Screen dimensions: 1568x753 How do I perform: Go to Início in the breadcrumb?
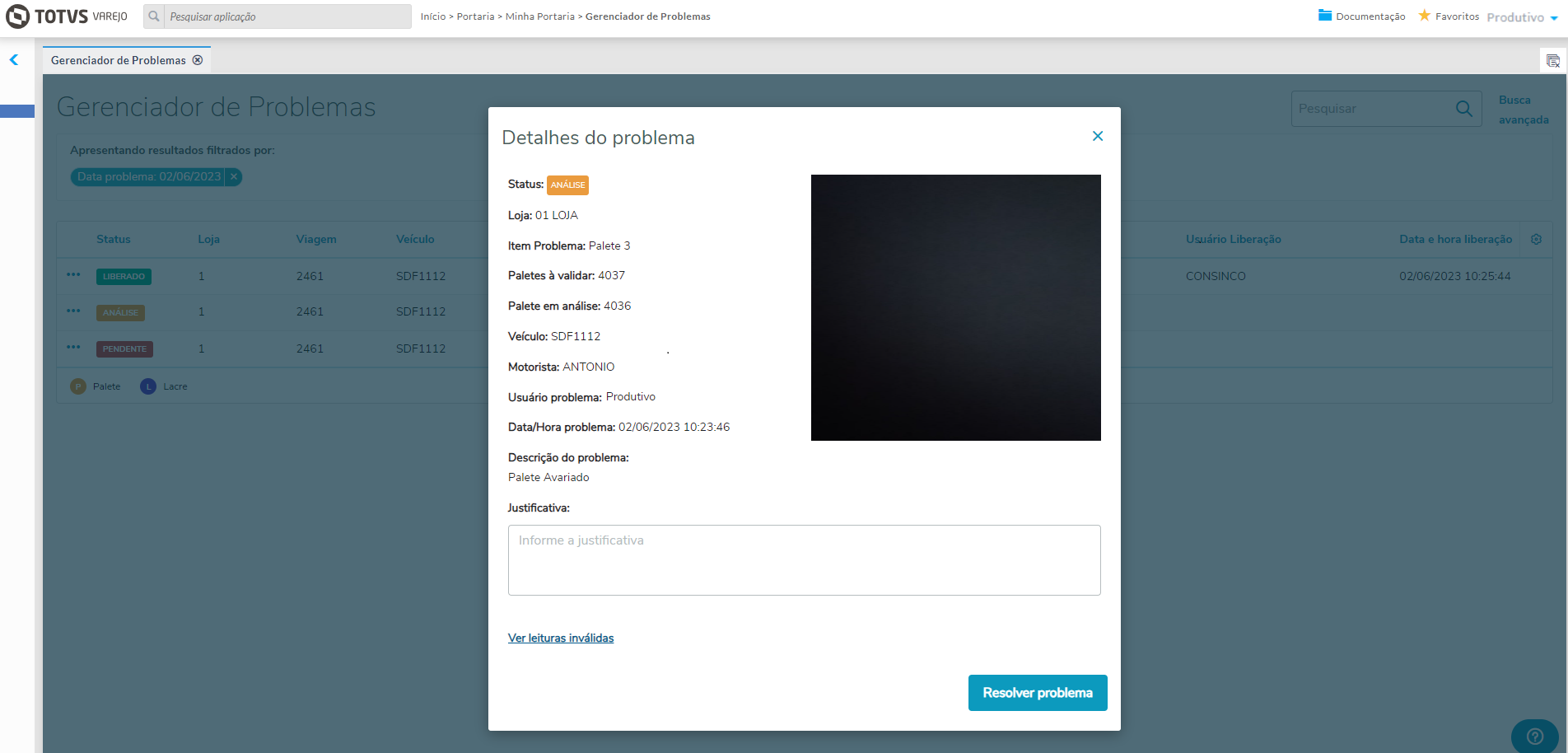433,16
